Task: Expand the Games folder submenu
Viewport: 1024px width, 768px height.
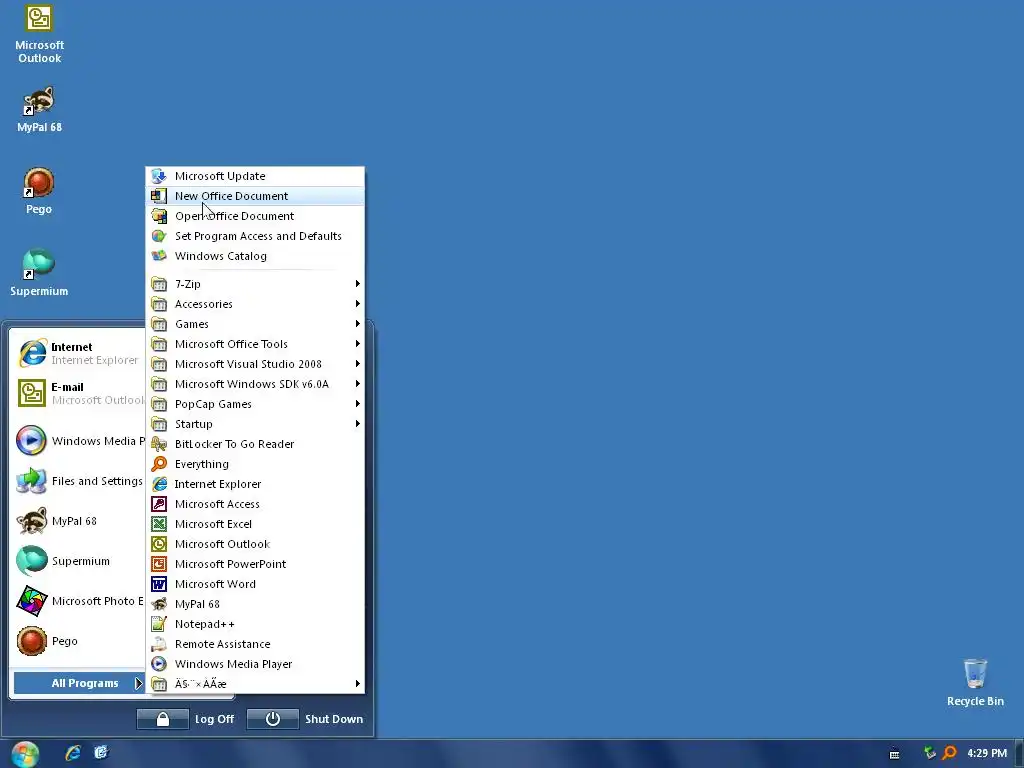Action: click(255, 324)
